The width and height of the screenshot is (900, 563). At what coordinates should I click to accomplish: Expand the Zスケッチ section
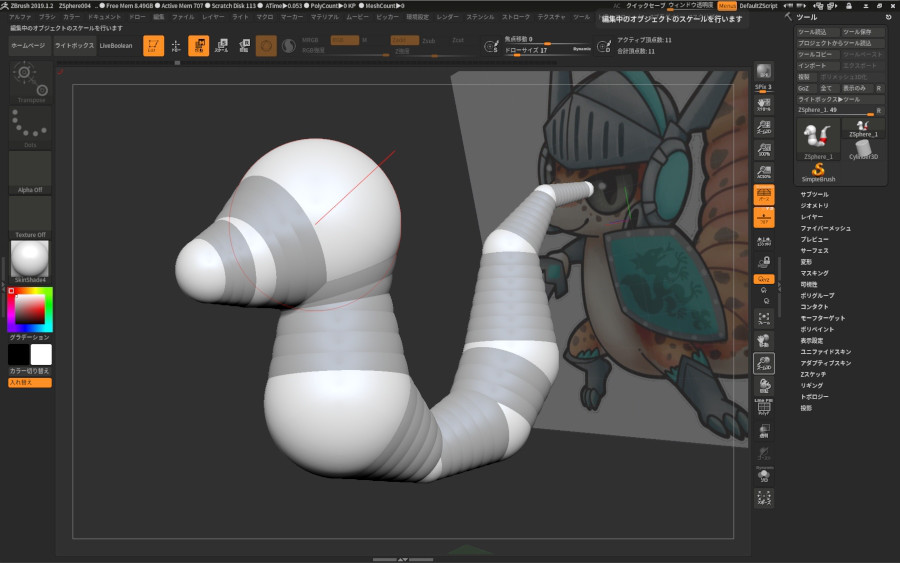pyautogui.click(x=813, y=374)
